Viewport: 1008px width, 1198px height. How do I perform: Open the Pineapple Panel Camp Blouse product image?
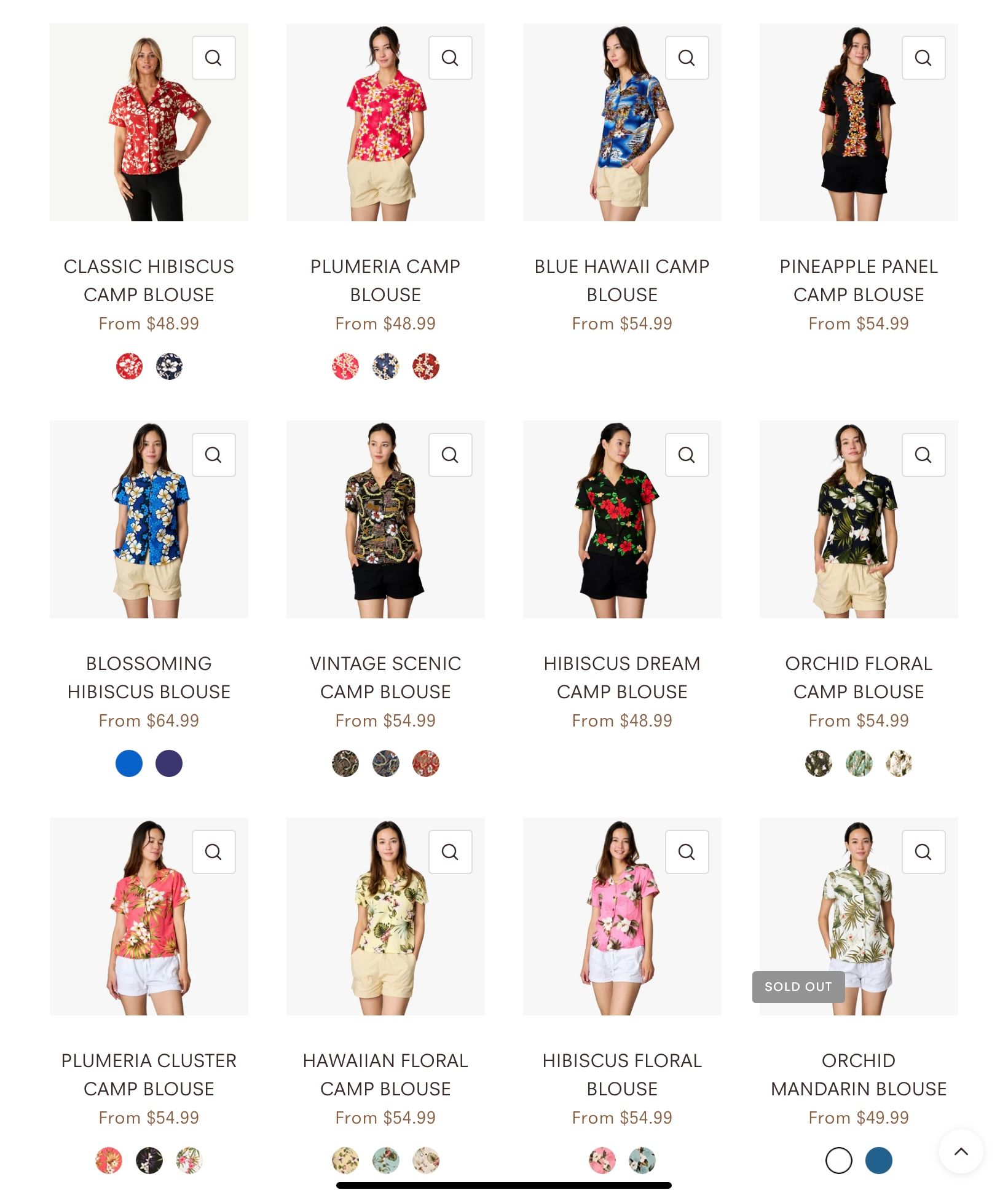click(x=859, y=122)
